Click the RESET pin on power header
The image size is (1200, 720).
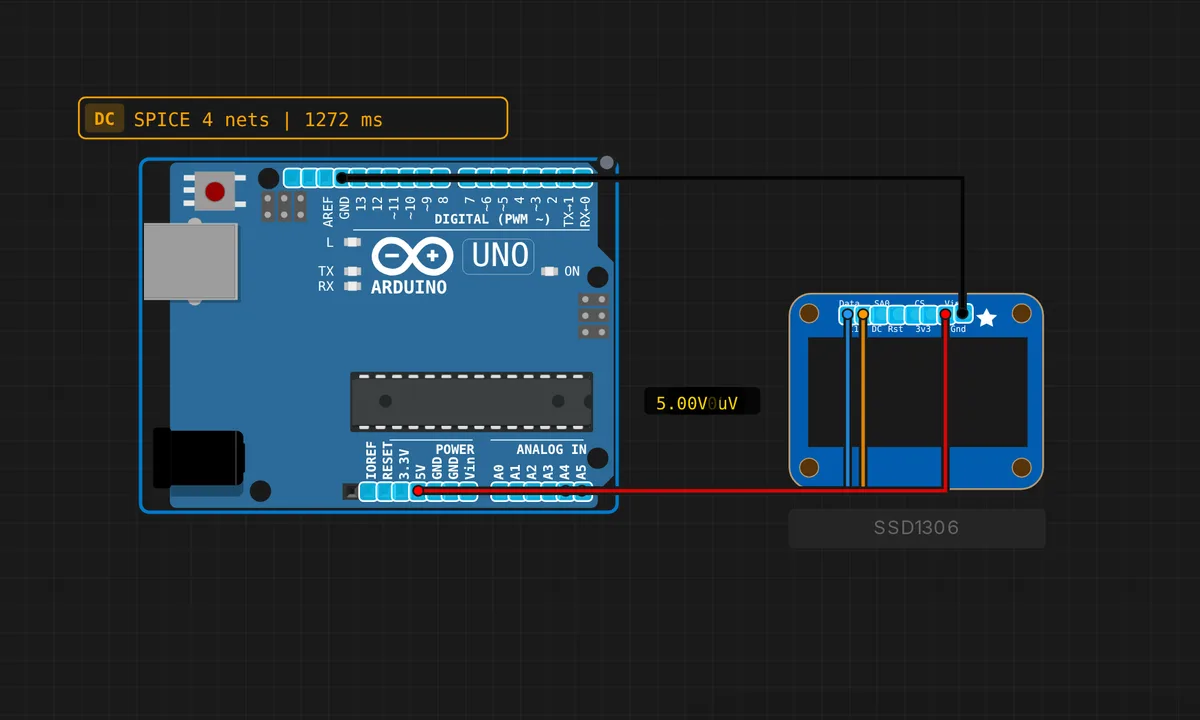click(385, 491)
